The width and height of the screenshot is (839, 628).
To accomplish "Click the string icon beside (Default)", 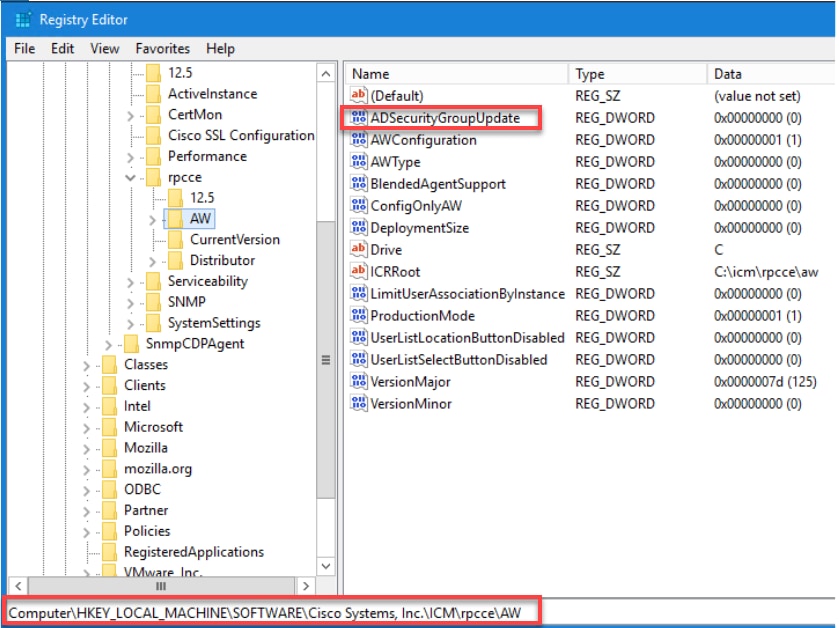I will click(359, 95).
